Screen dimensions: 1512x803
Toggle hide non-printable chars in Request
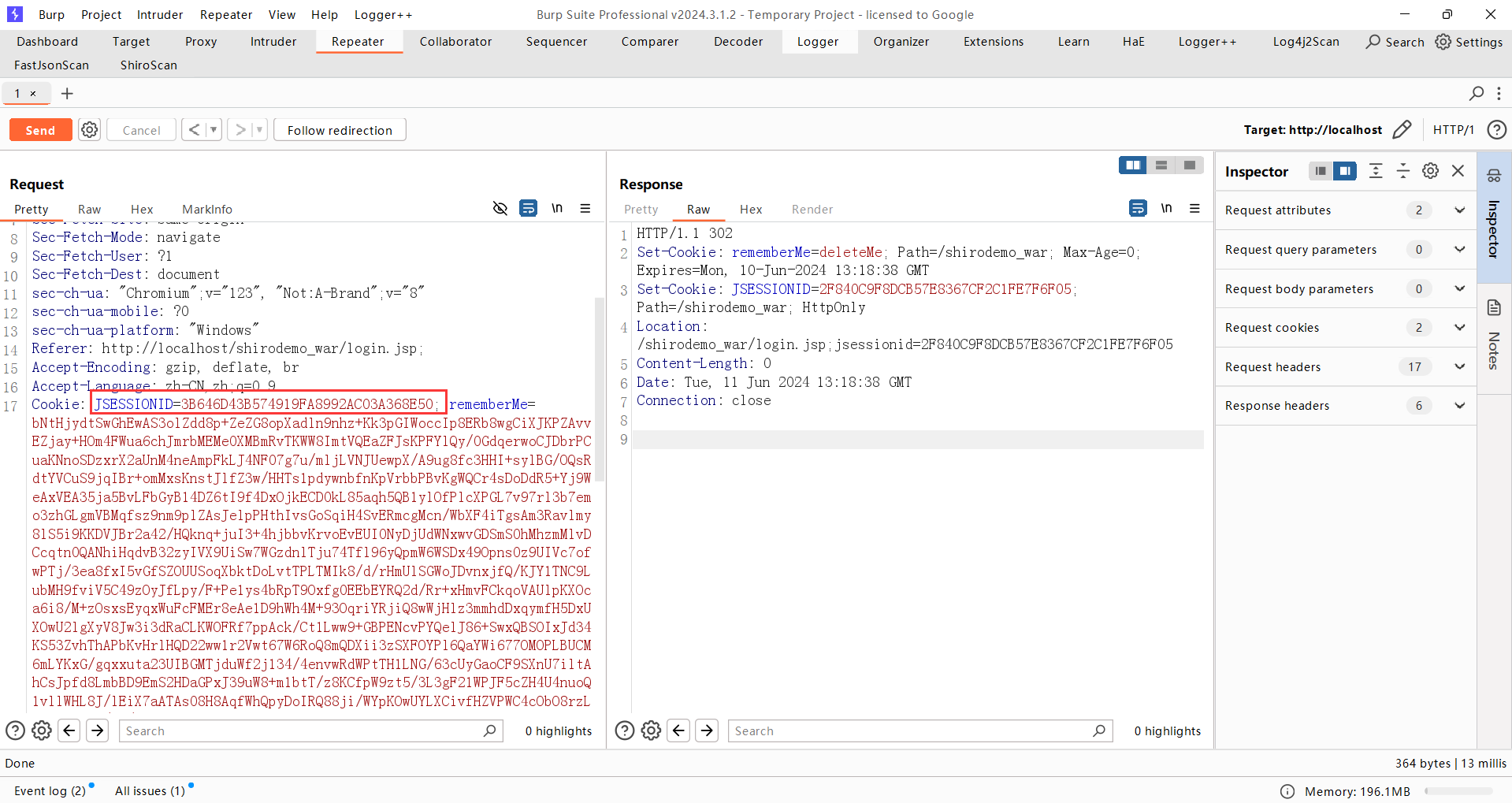coord(500,208)
